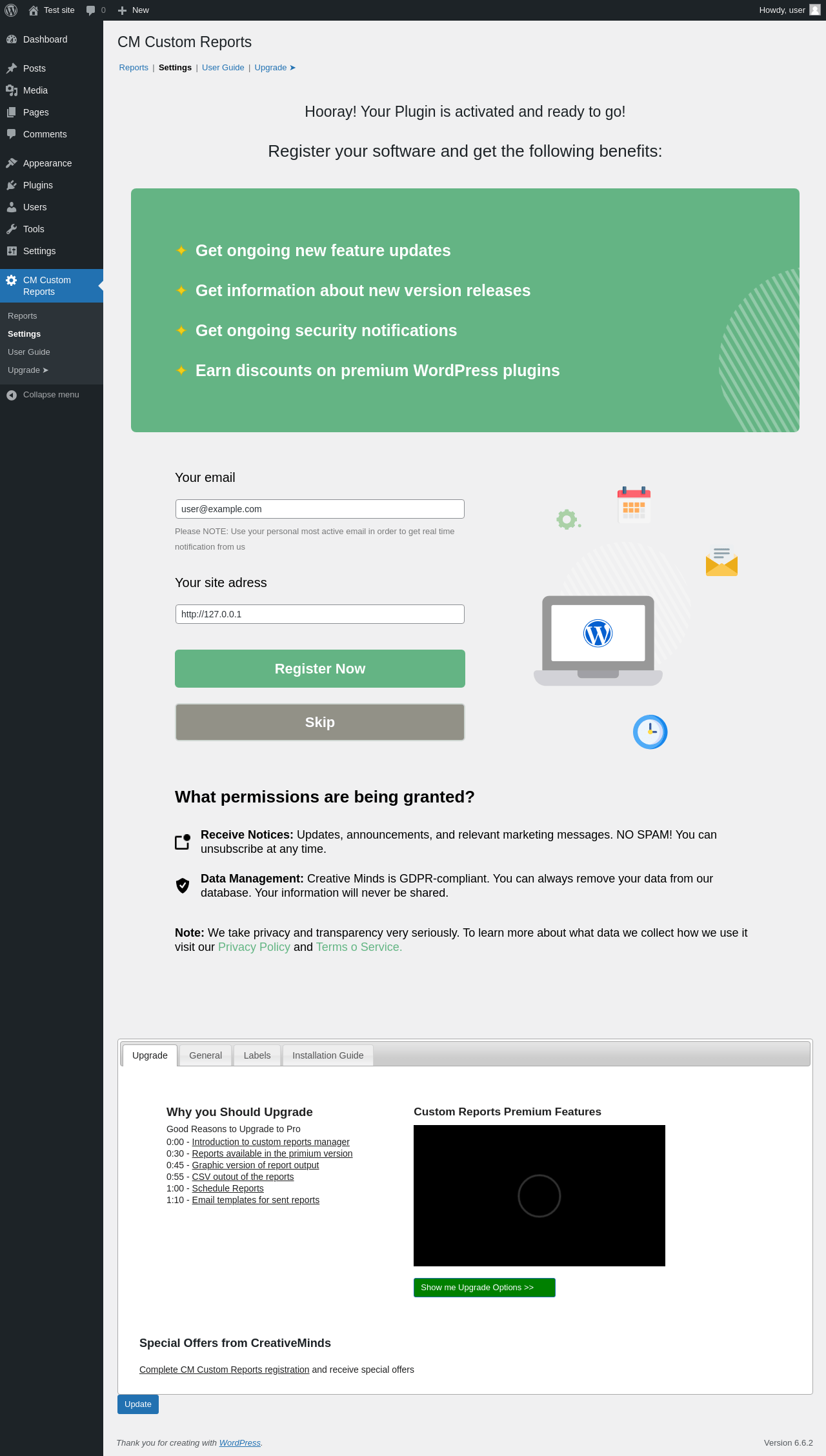Open the Upgrade submenu item in sidebar
826x1456 pixels.
tap(28, 370)
